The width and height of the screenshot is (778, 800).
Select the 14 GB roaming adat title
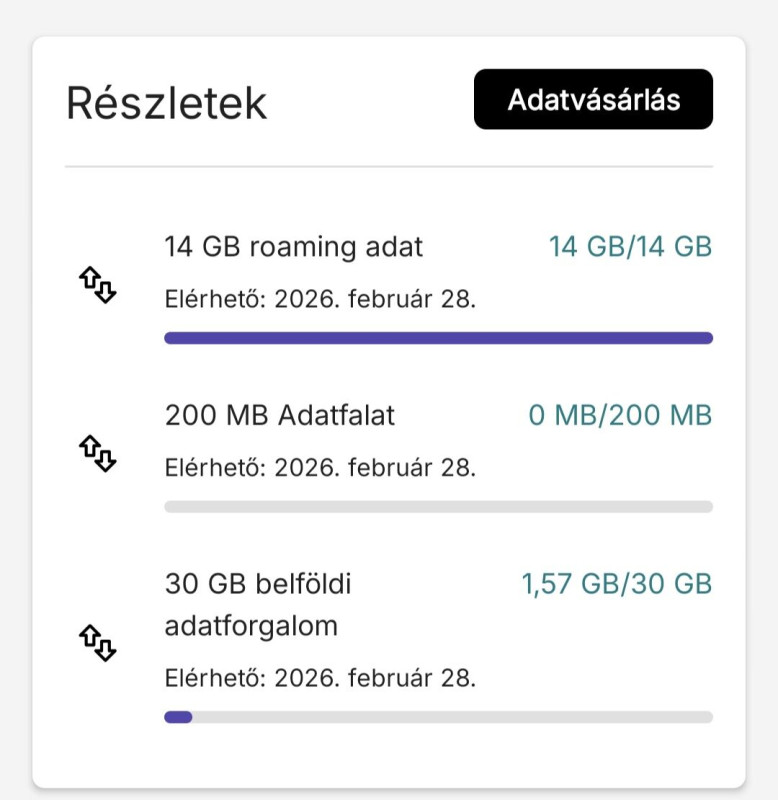(x=293, y=247)
